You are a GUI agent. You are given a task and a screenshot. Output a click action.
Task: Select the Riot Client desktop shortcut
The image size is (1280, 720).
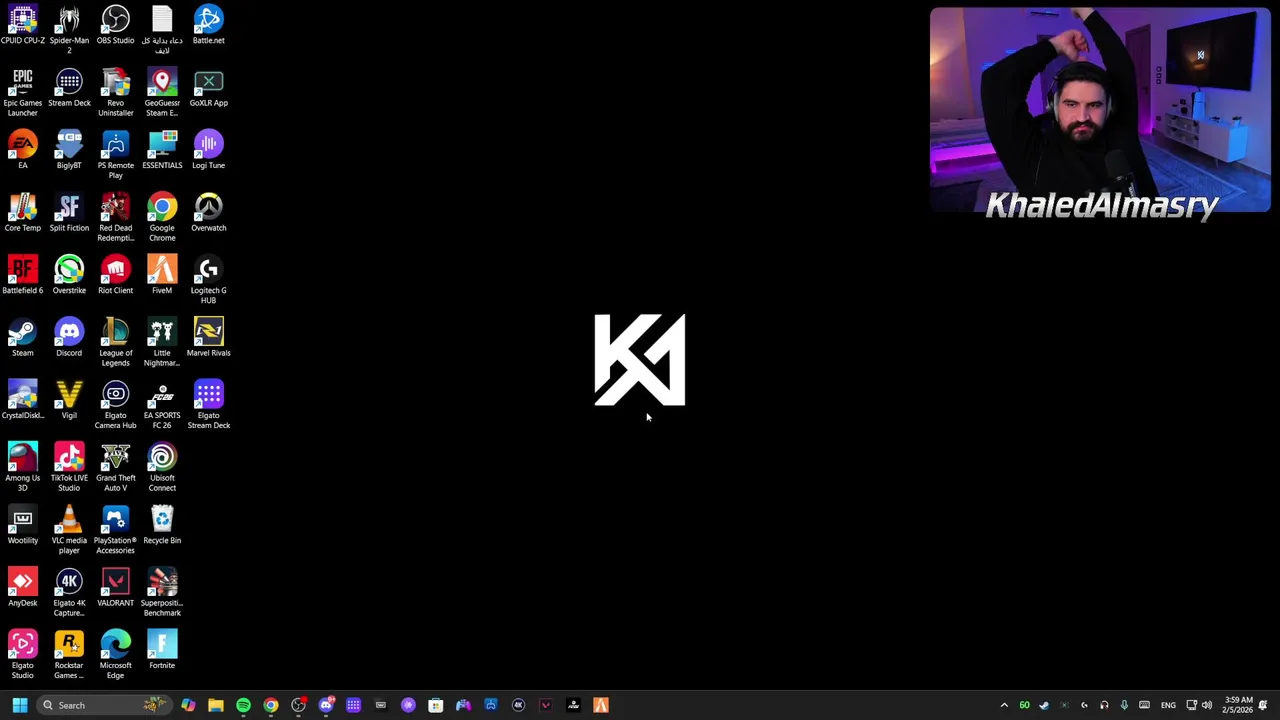tap(115, 276)
